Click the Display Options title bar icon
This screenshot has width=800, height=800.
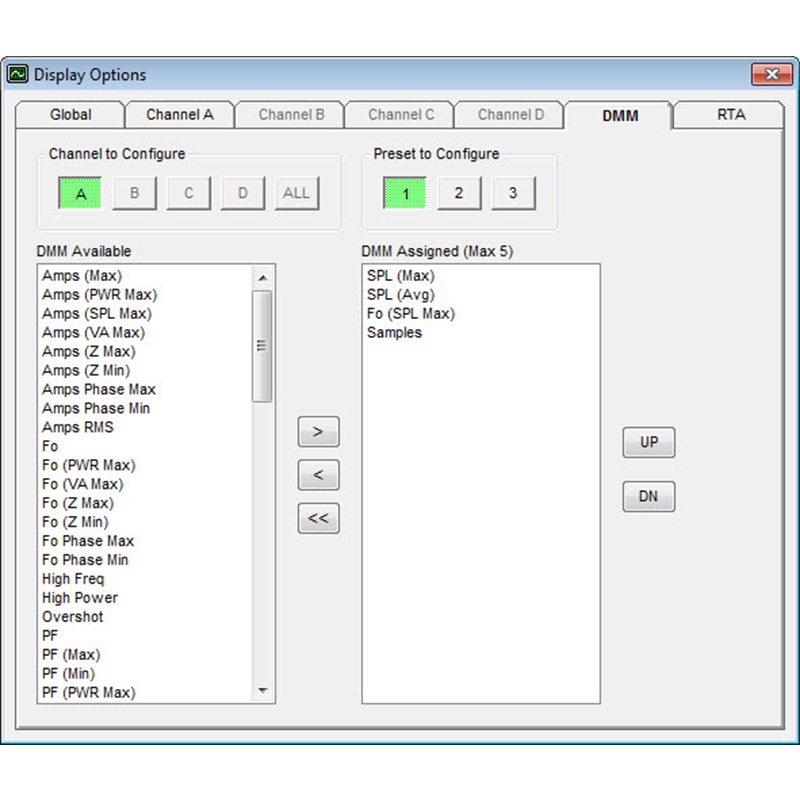point(18,75)
